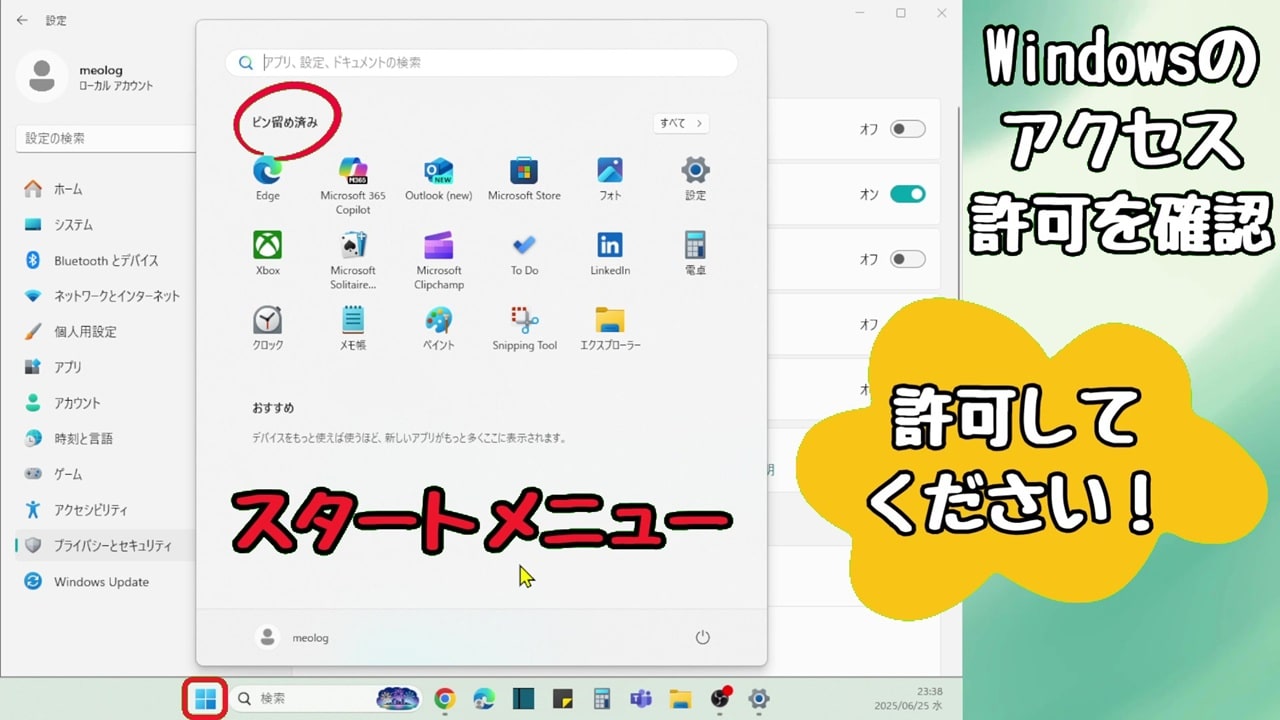This screenshot has height=720, width=1280.
Task: Open the To Do app
Action: point(524,253)
